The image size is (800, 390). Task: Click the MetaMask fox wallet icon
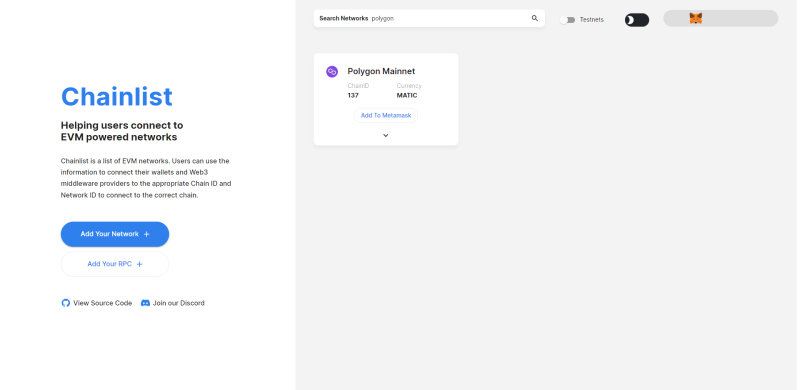point(695,18)
